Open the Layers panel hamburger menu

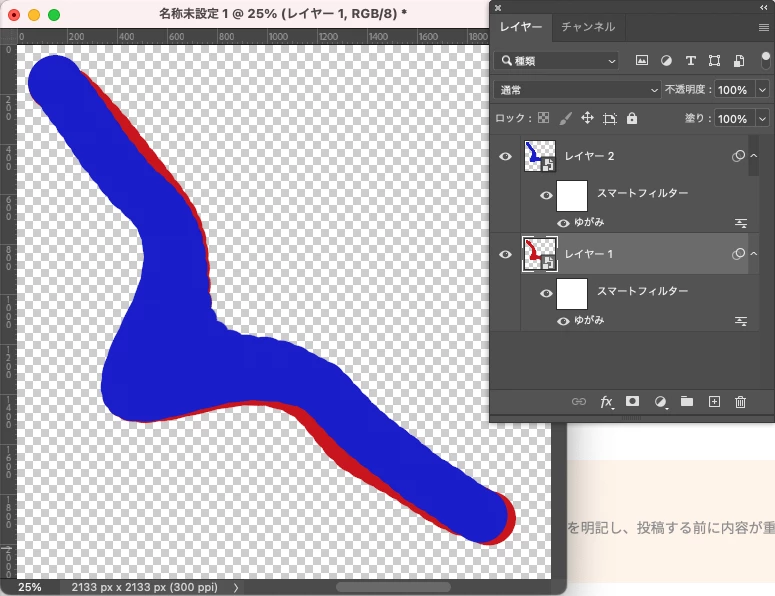click(x=764, y=28)
